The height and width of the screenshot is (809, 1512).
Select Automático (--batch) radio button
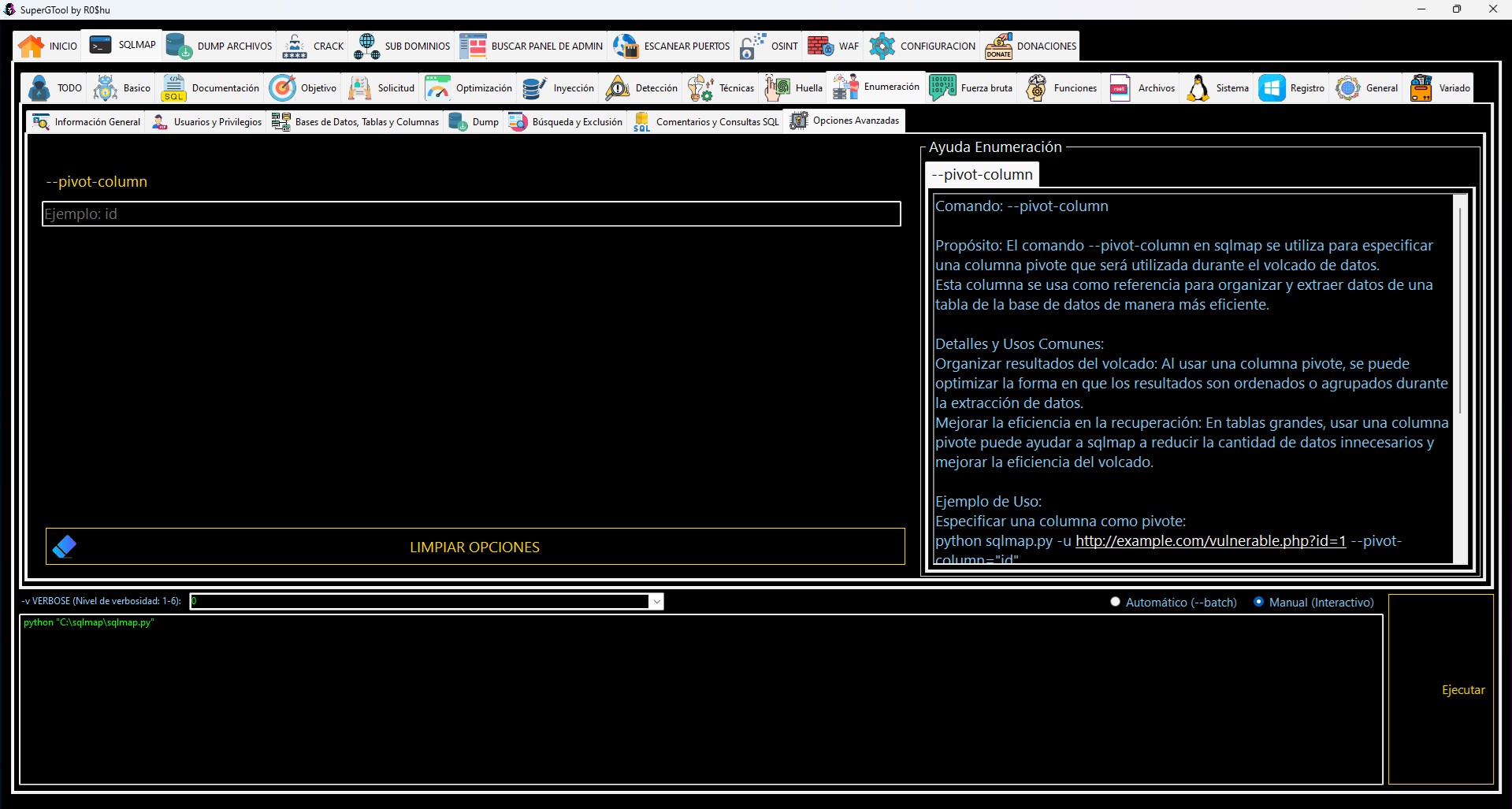pos(1115,602)
